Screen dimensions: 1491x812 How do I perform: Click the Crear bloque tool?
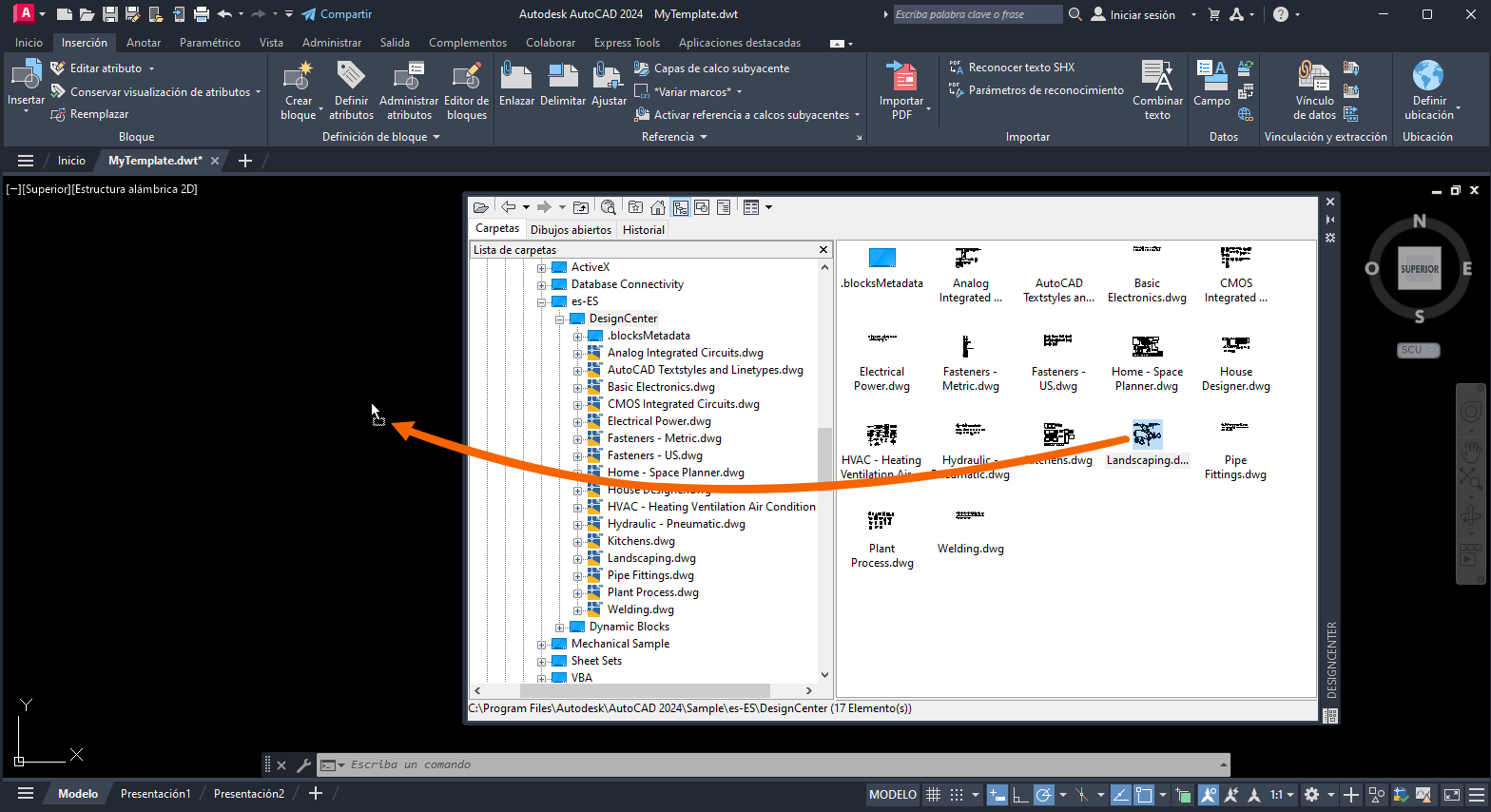[299, 90]
